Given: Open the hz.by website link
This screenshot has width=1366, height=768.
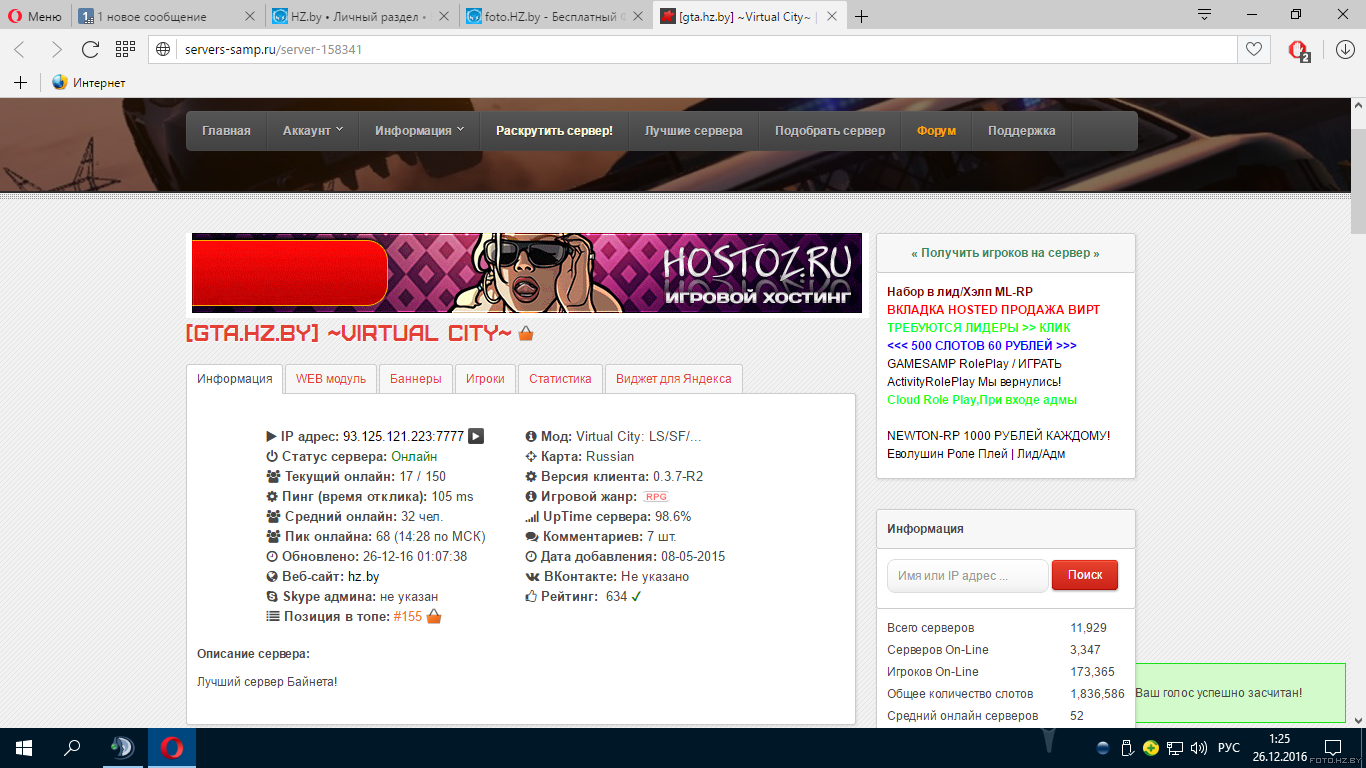Looking at the screenshot, I should coord(363,576).
